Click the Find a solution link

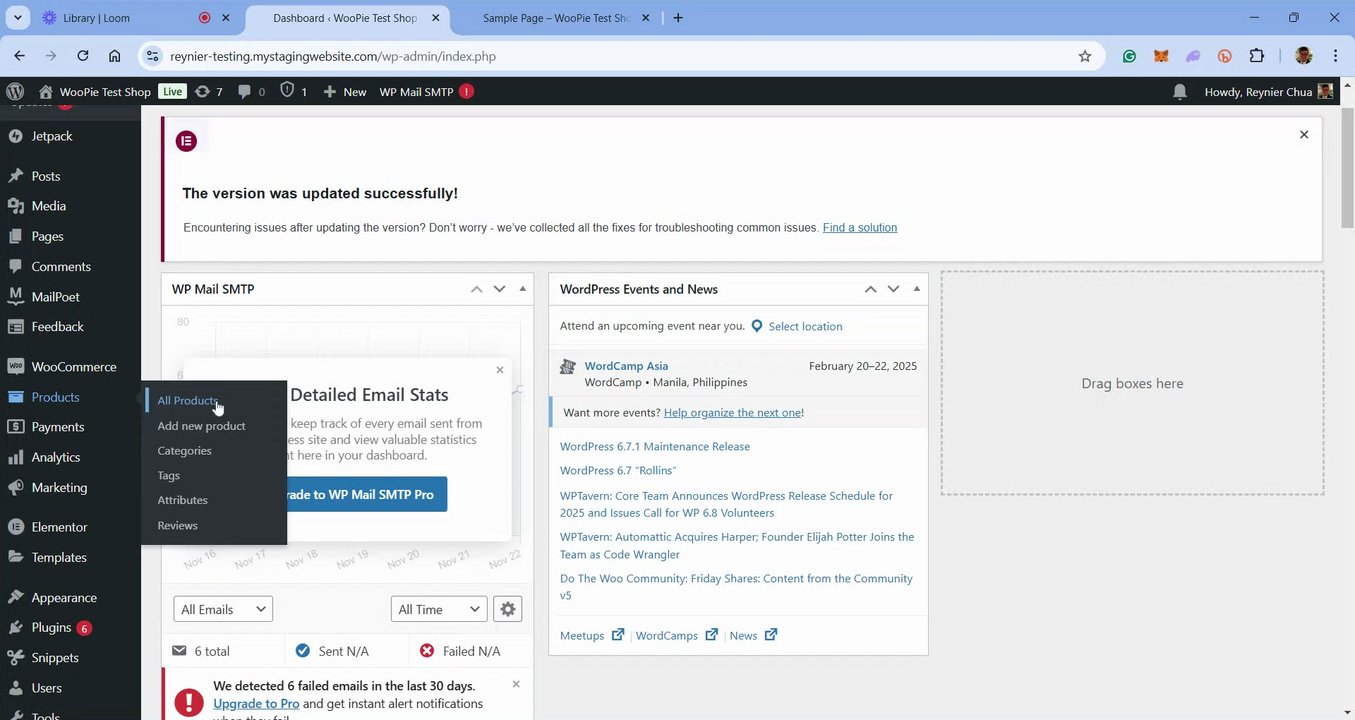860,228
